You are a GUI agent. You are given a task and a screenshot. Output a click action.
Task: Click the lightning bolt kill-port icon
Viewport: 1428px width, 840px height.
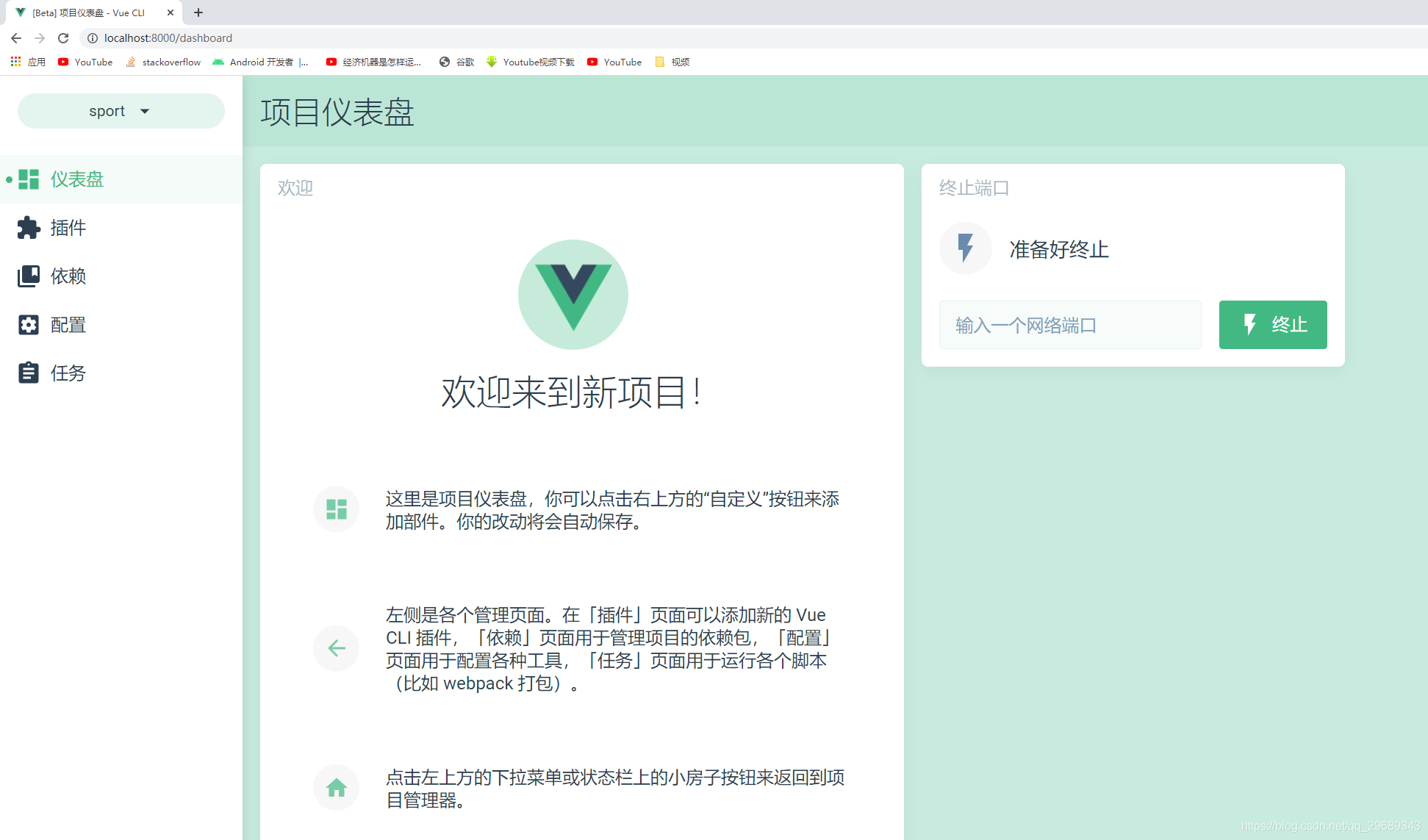[965, 248]
